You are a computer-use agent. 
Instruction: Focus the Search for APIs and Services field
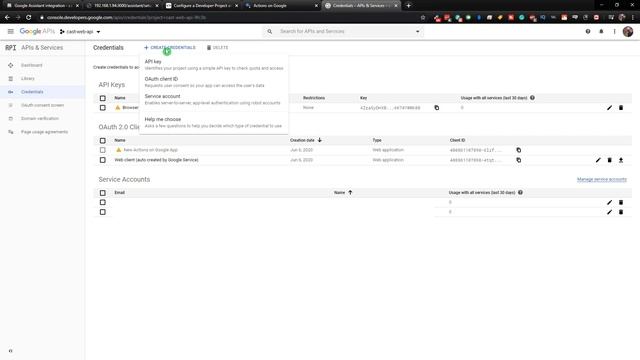[345, 31]
